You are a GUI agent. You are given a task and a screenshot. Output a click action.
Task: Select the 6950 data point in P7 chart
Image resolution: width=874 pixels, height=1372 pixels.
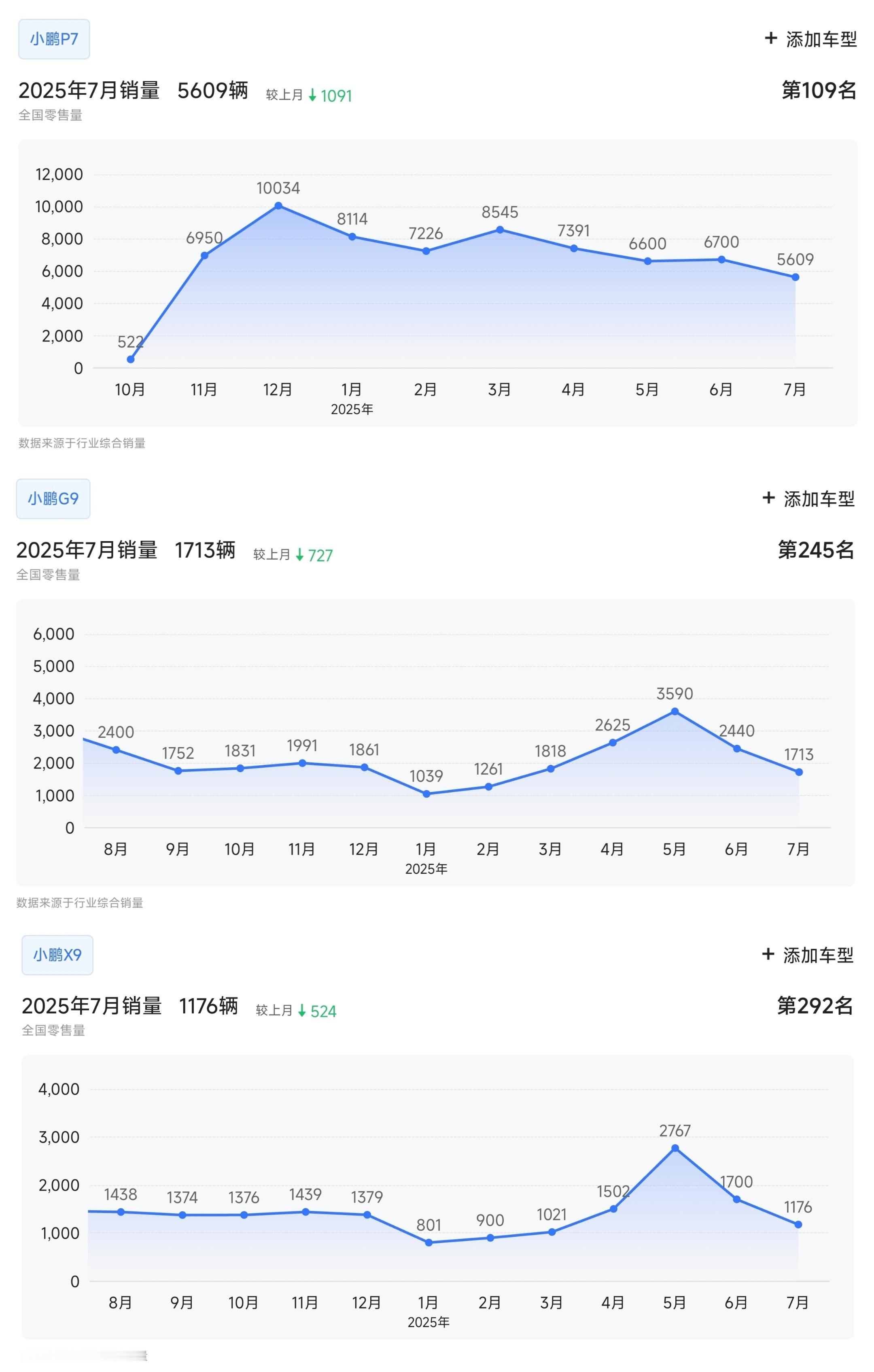(205, 256)
